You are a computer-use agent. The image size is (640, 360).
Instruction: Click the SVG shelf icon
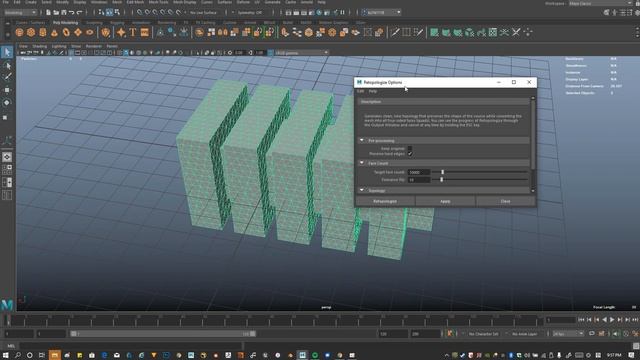[x=144, y=33]
